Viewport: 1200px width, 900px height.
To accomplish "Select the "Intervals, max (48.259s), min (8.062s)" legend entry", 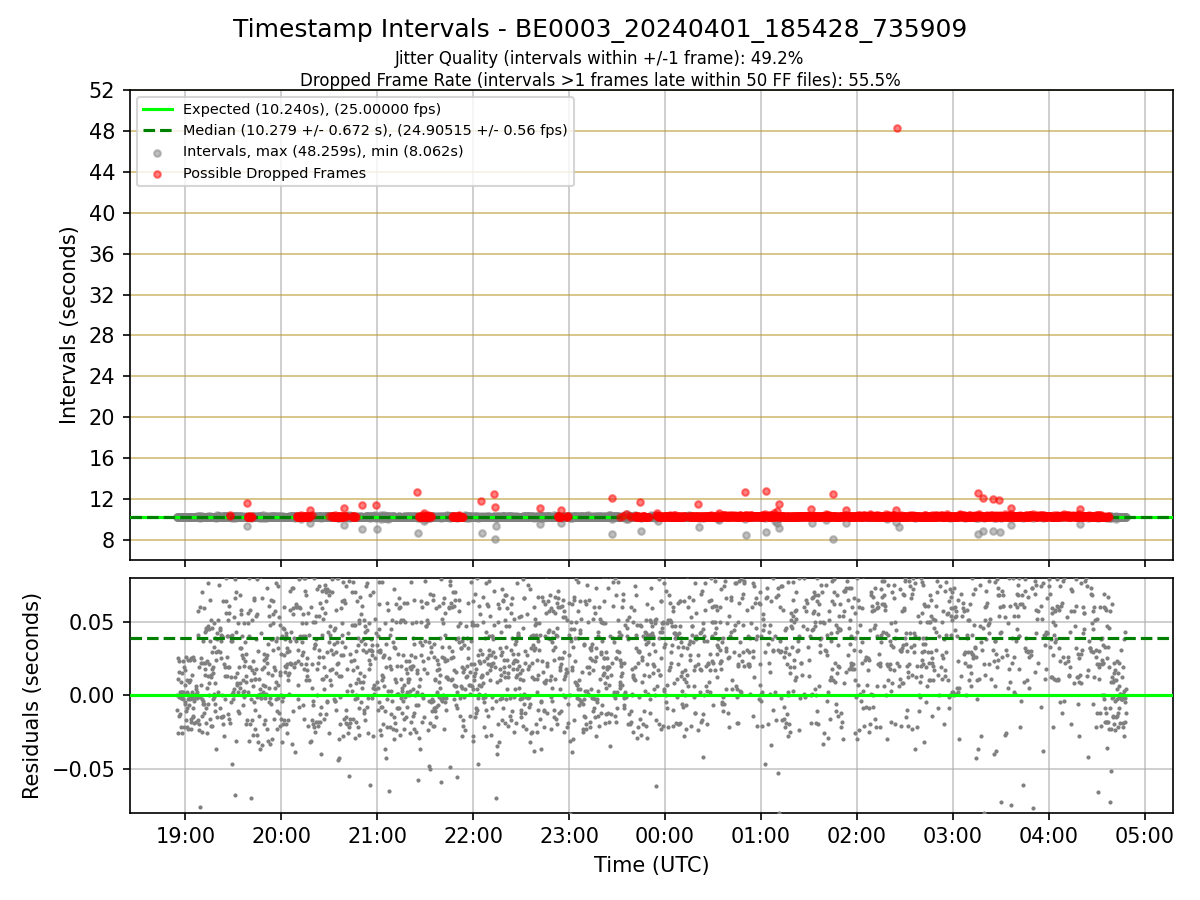I will tap(323, 151).
